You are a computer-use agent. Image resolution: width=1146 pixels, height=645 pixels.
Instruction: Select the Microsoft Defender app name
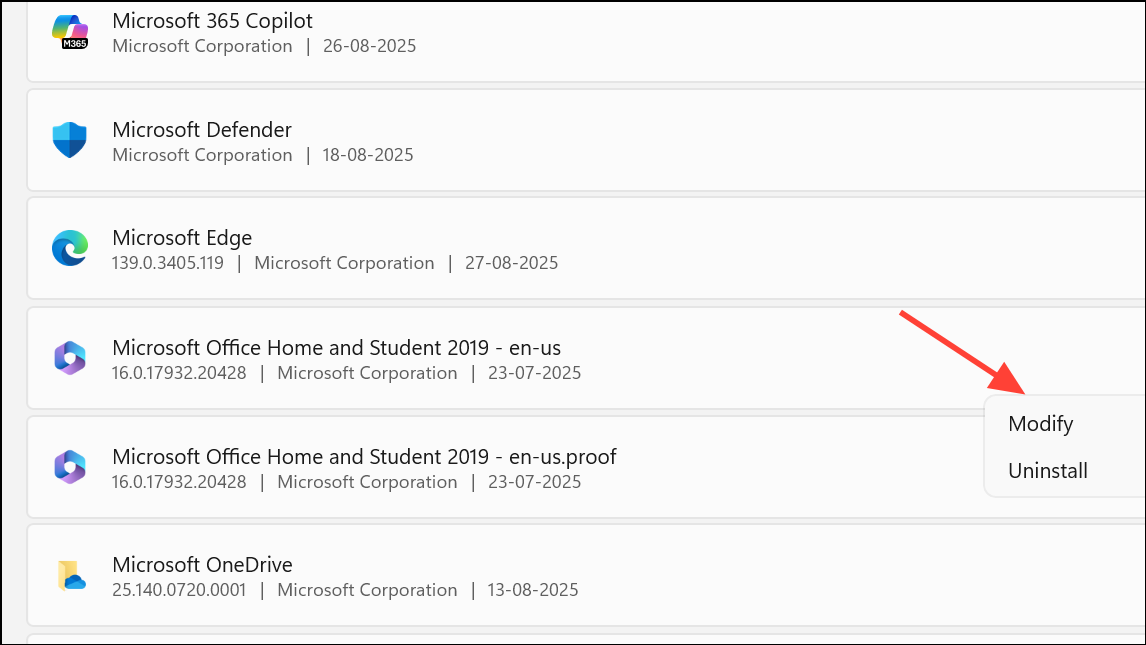point(202,130)
